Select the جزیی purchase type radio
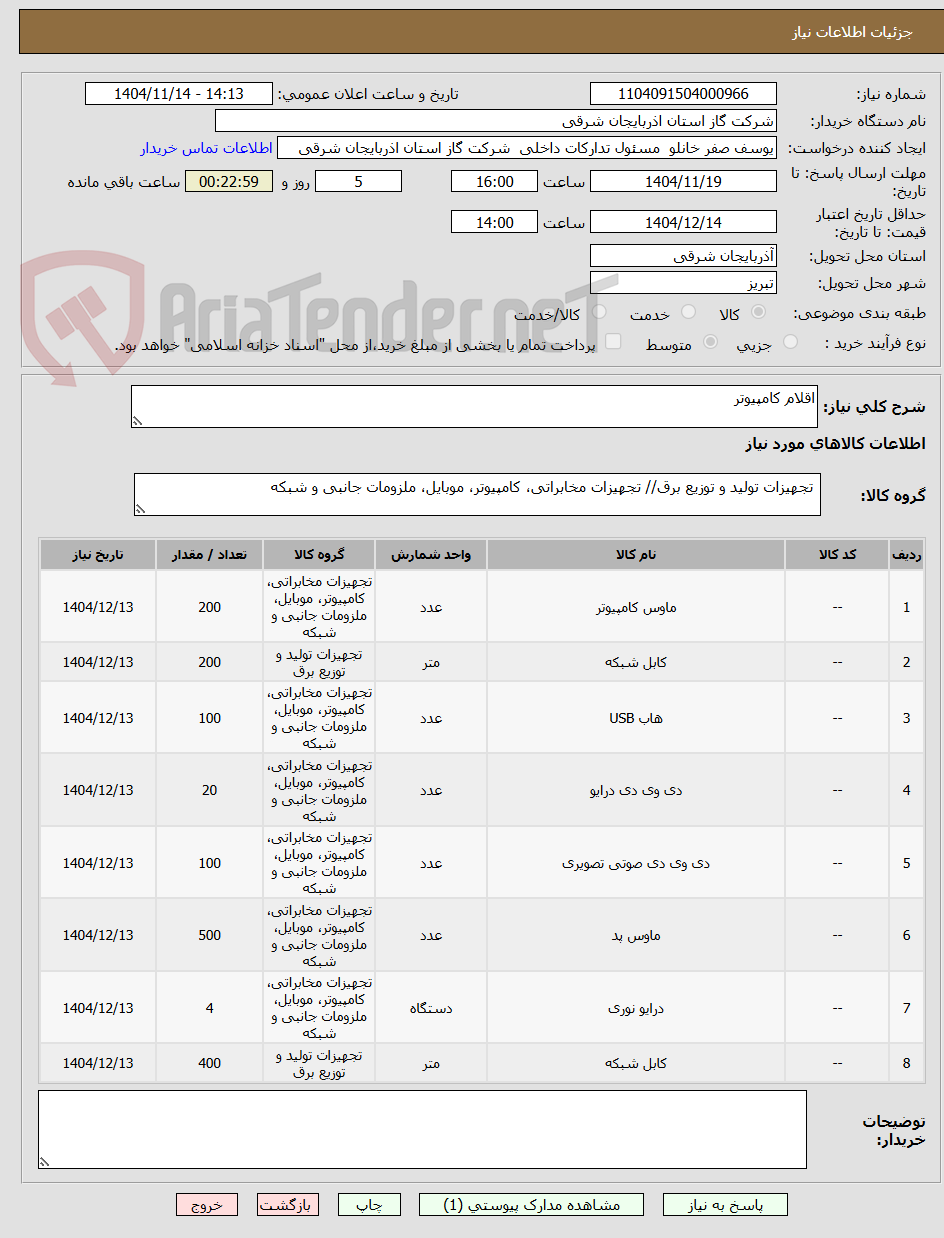The image size is (944, 1238). point(790,342)
